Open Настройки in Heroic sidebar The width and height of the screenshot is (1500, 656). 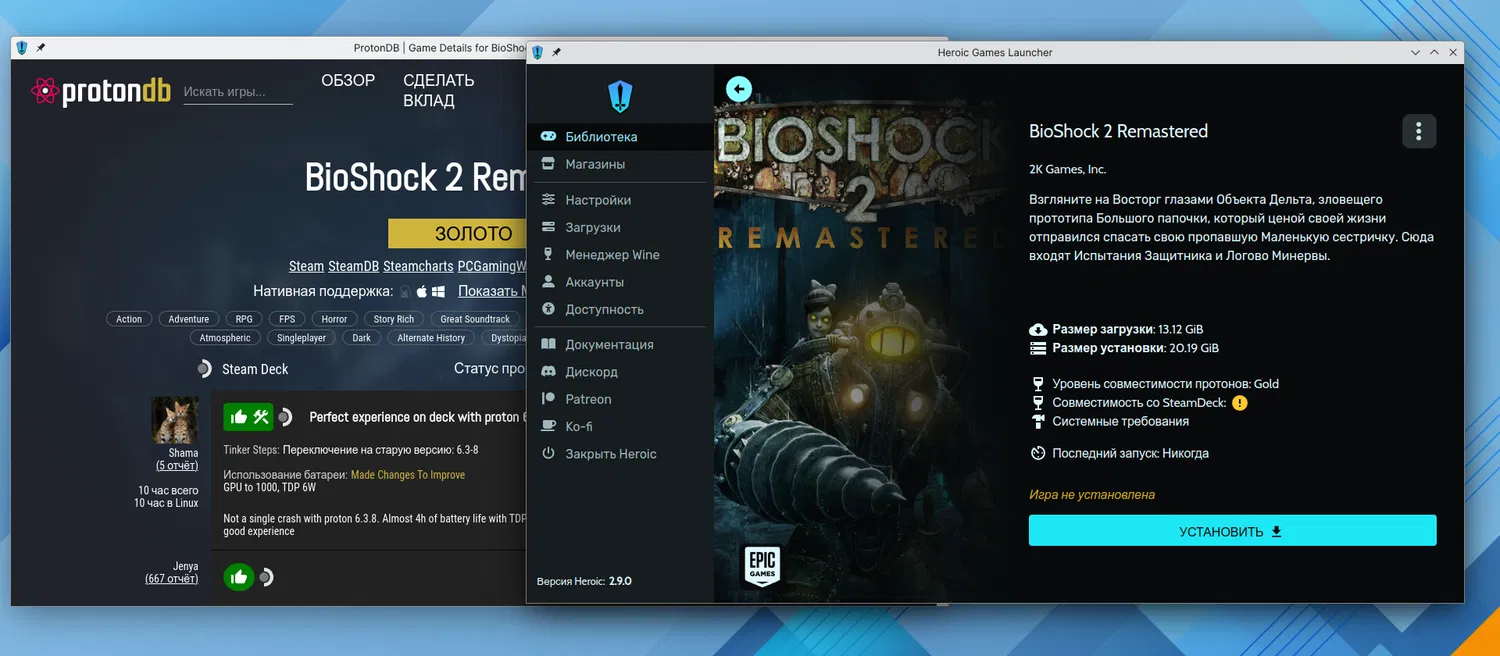[620, 200]
